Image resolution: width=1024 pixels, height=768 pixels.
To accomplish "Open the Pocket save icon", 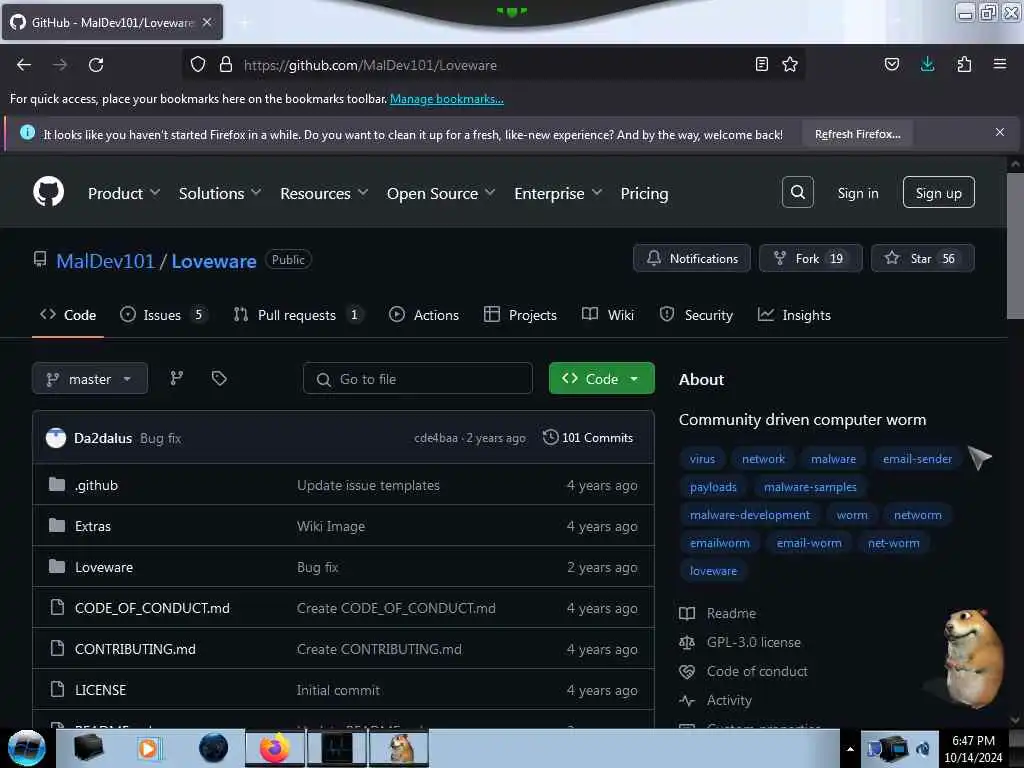I will click(x=892, y=64).
